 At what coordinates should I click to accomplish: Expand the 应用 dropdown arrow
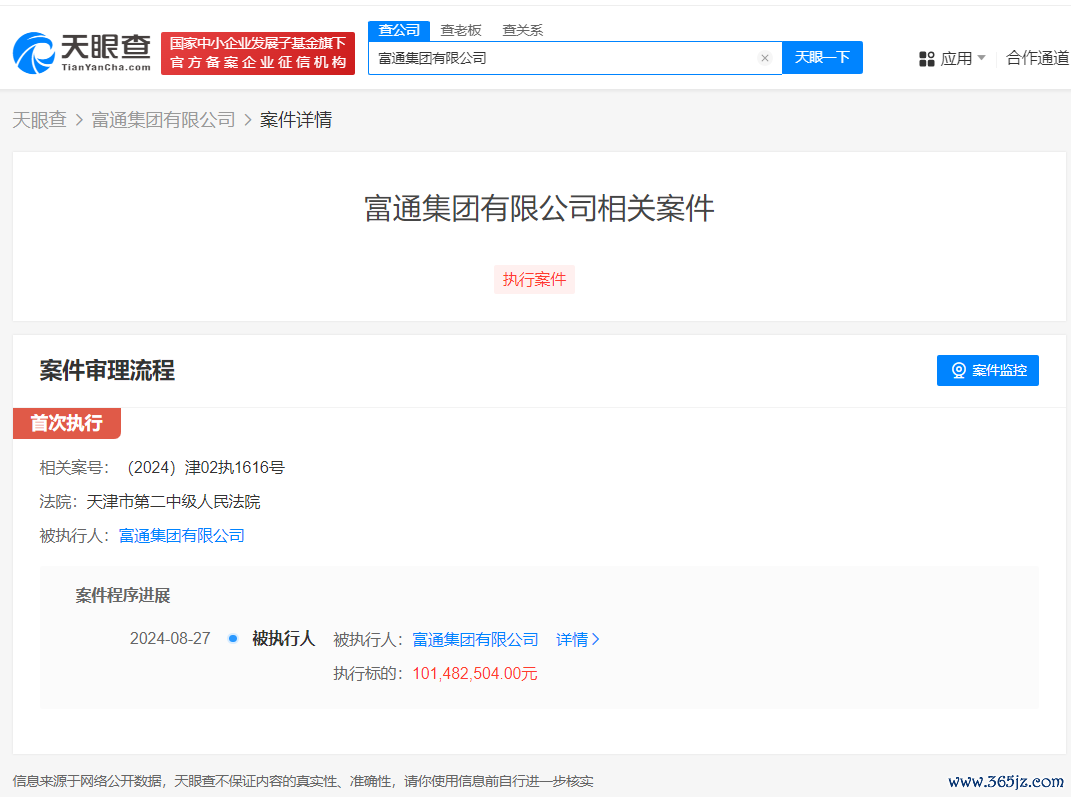(x=982, y=57)
